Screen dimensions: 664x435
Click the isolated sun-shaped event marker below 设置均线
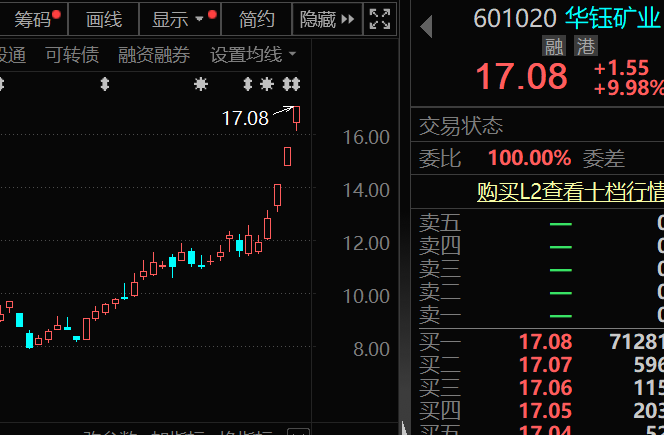click(201, 84)
